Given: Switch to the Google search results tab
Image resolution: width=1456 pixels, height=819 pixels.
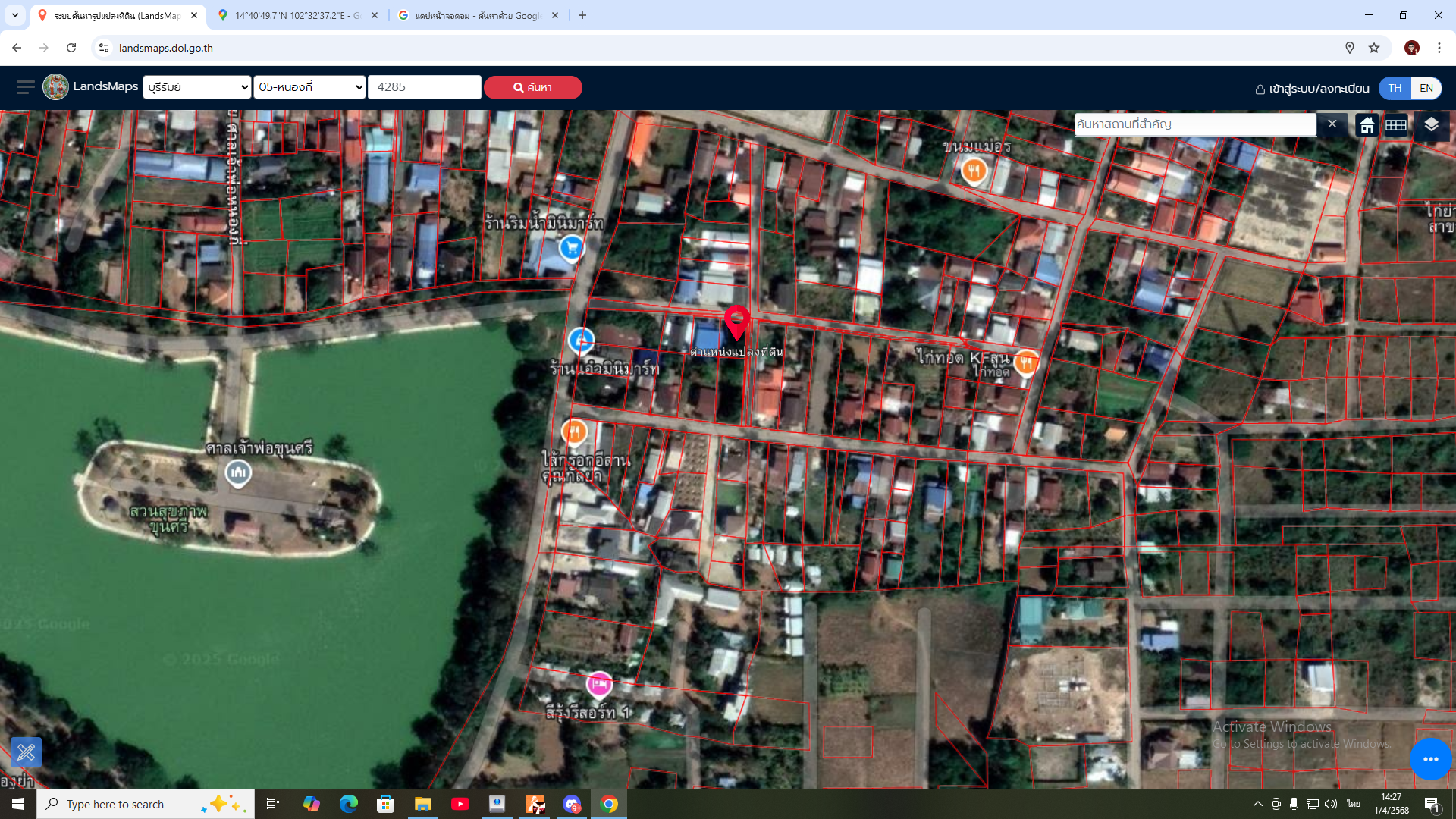Looking at the screenshot, I should coord(478,15).
